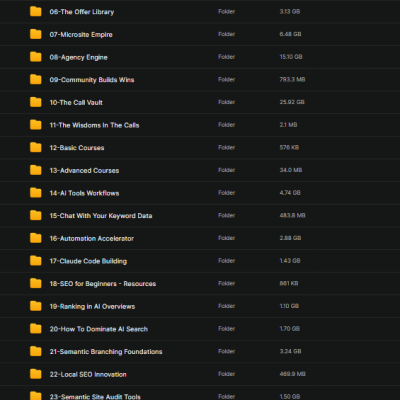The width and height of the screenshot is (400, 400).
Task: Open "15-Chat With Your Keyword Data" name
Action: tap(101, 216)
